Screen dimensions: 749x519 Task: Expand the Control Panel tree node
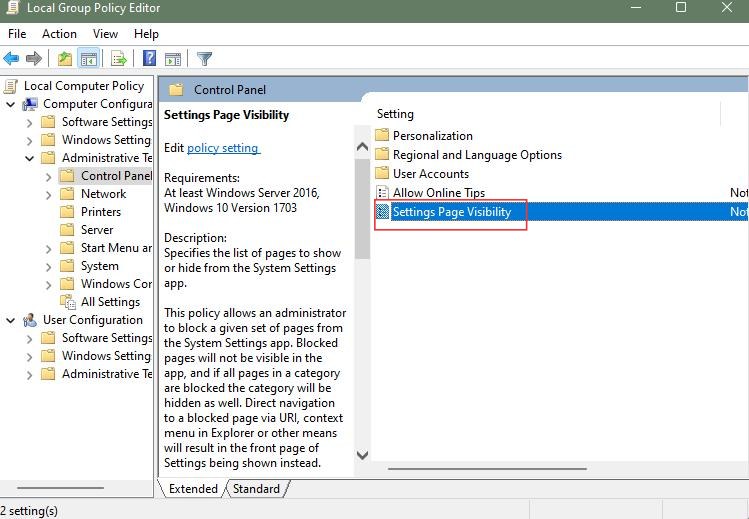point(48,177)
